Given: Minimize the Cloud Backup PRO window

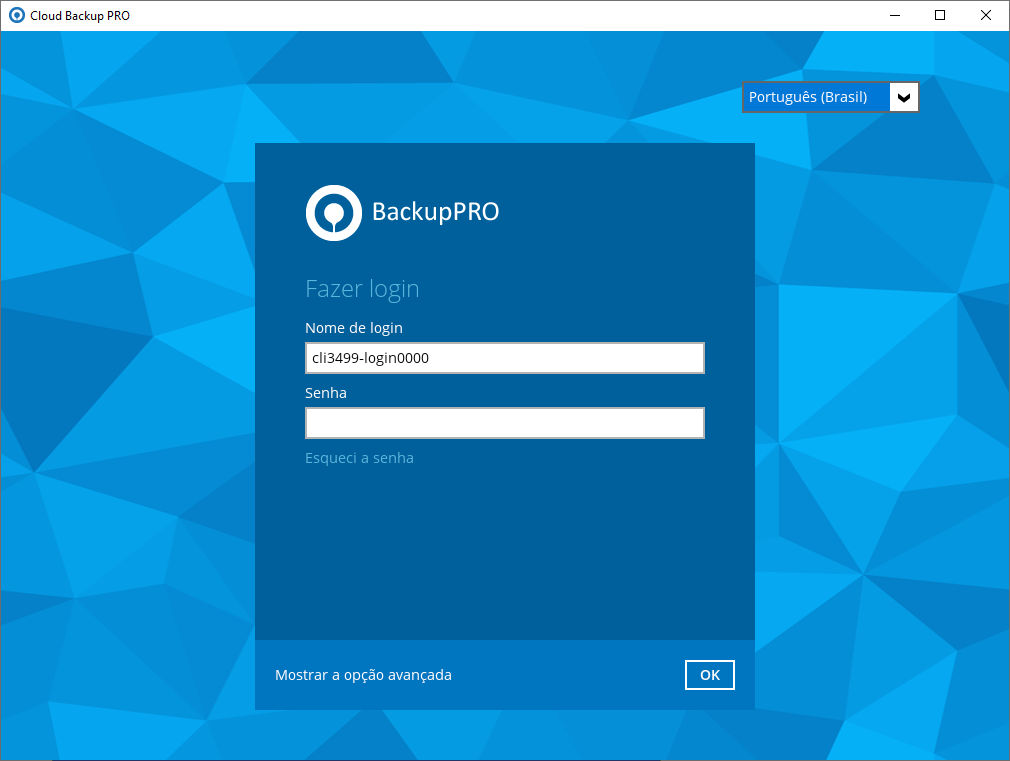Looking at the screenshot, I should click(894, 15).
